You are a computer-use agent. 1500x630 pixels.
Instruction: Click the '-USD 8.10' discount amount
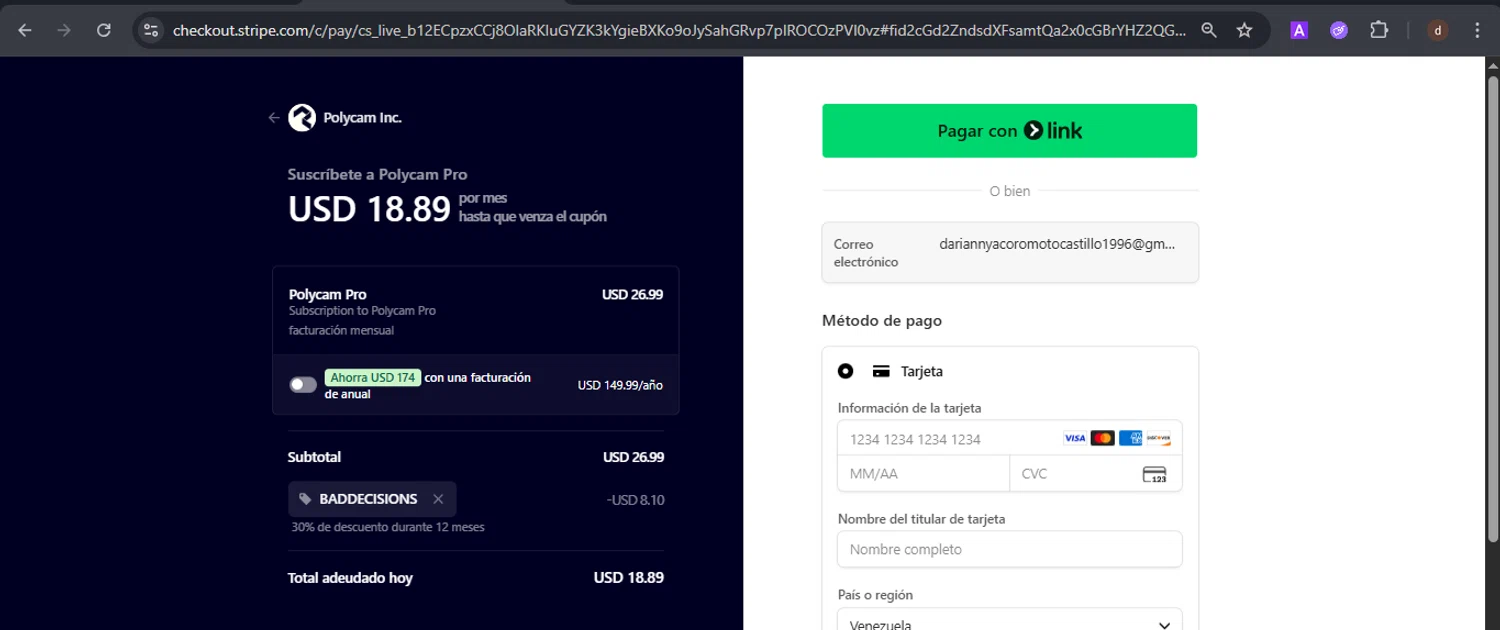click(x=635, y=499)
